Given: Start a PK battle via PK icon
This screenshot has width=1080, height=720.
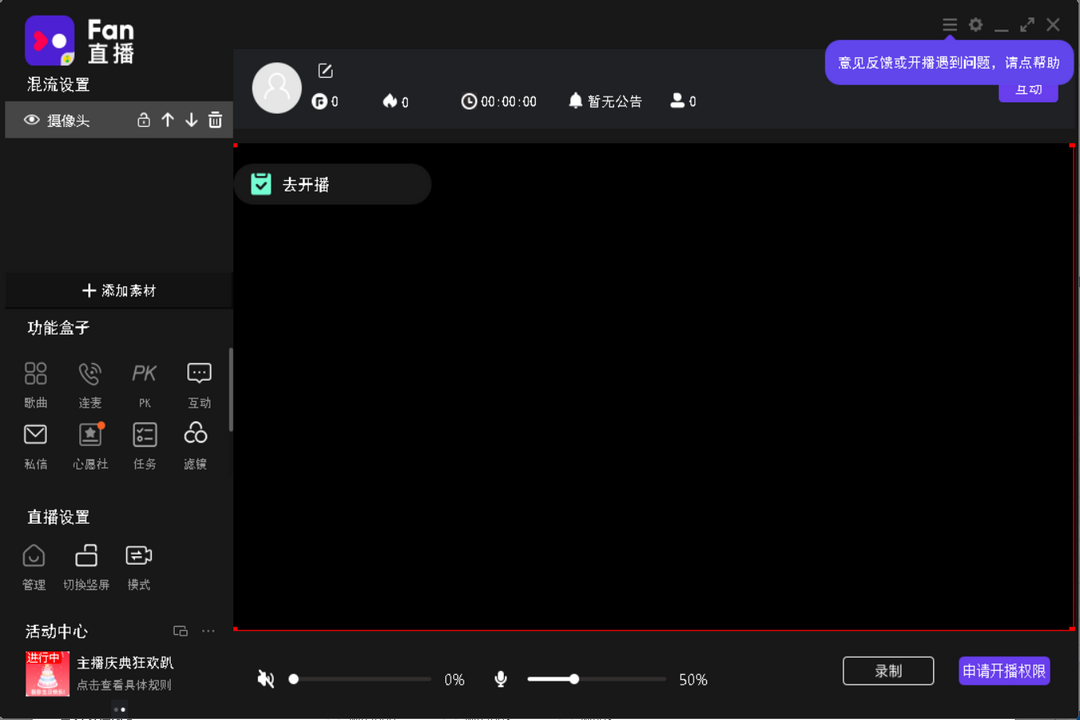Looking at the screenshot, I should coord(144,372).
